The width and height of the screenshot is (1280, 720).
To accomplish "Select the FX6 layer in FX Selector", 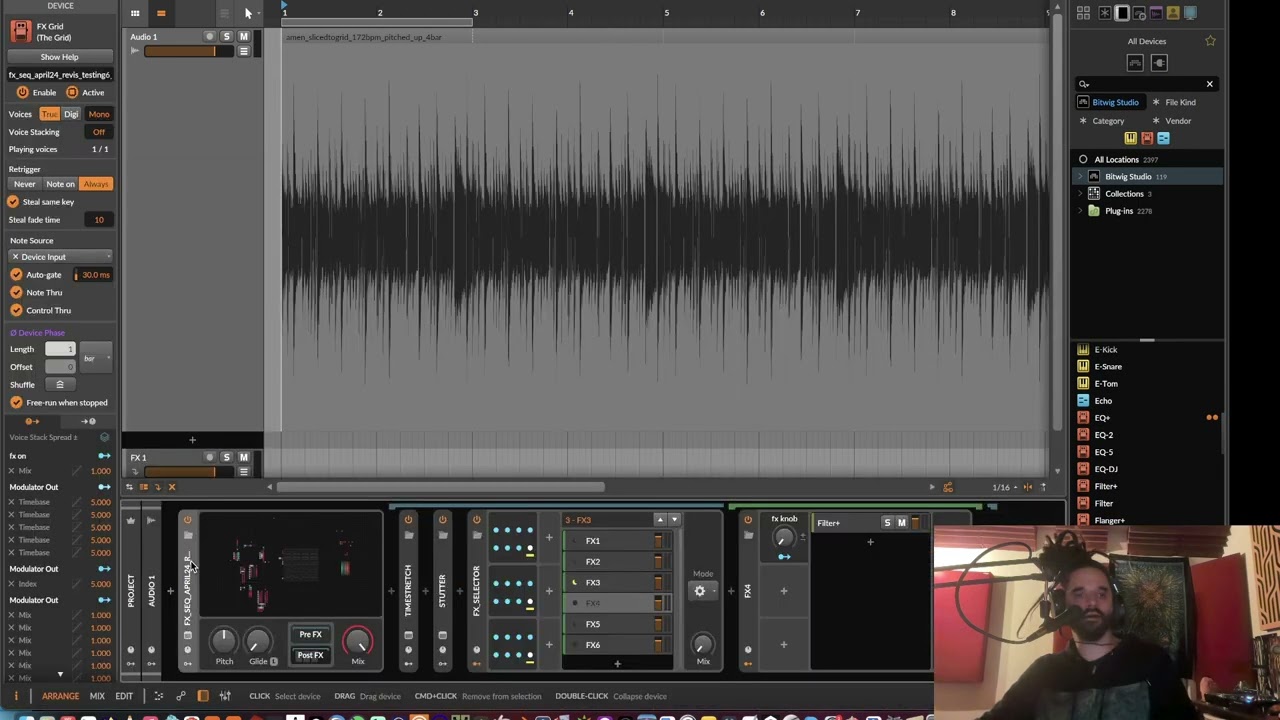I will 618,645.
